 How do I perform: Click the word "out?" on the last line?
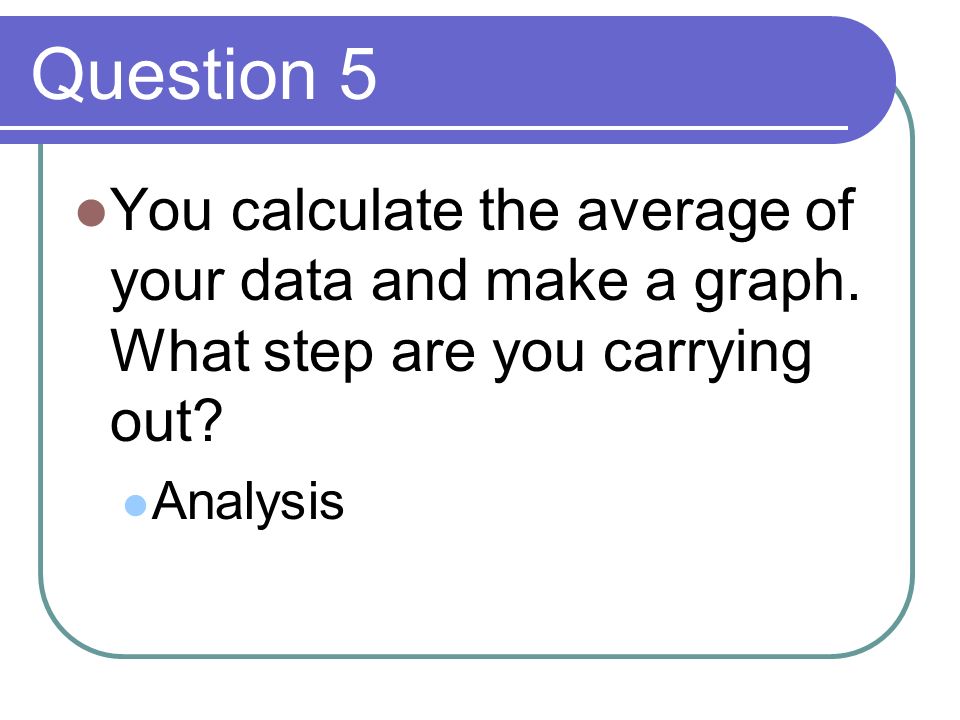[165, 421]
